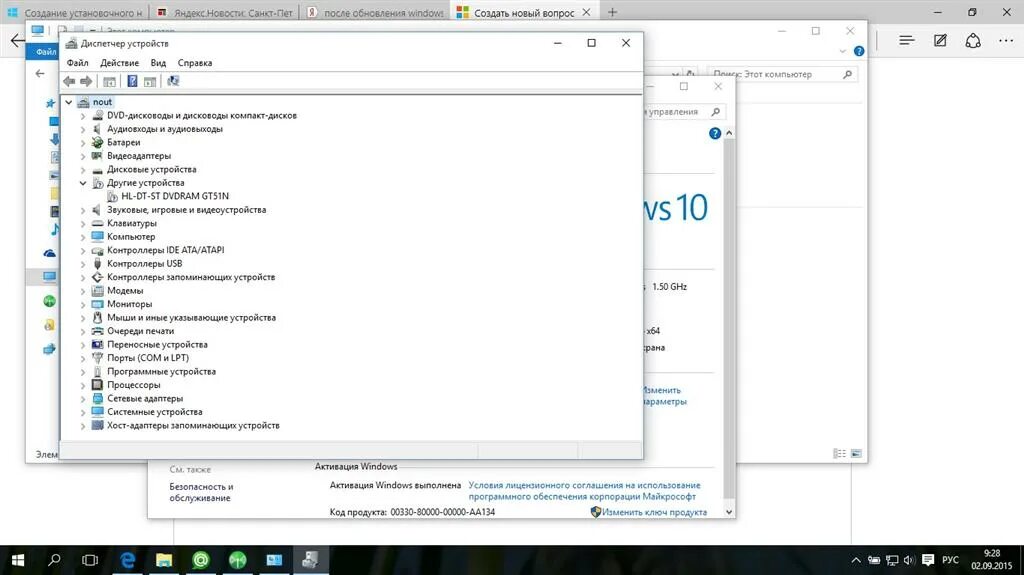Screen dimensions: 1024x575
Task: Expand Дисковые устройства node
Action: (x=83, y=169)
